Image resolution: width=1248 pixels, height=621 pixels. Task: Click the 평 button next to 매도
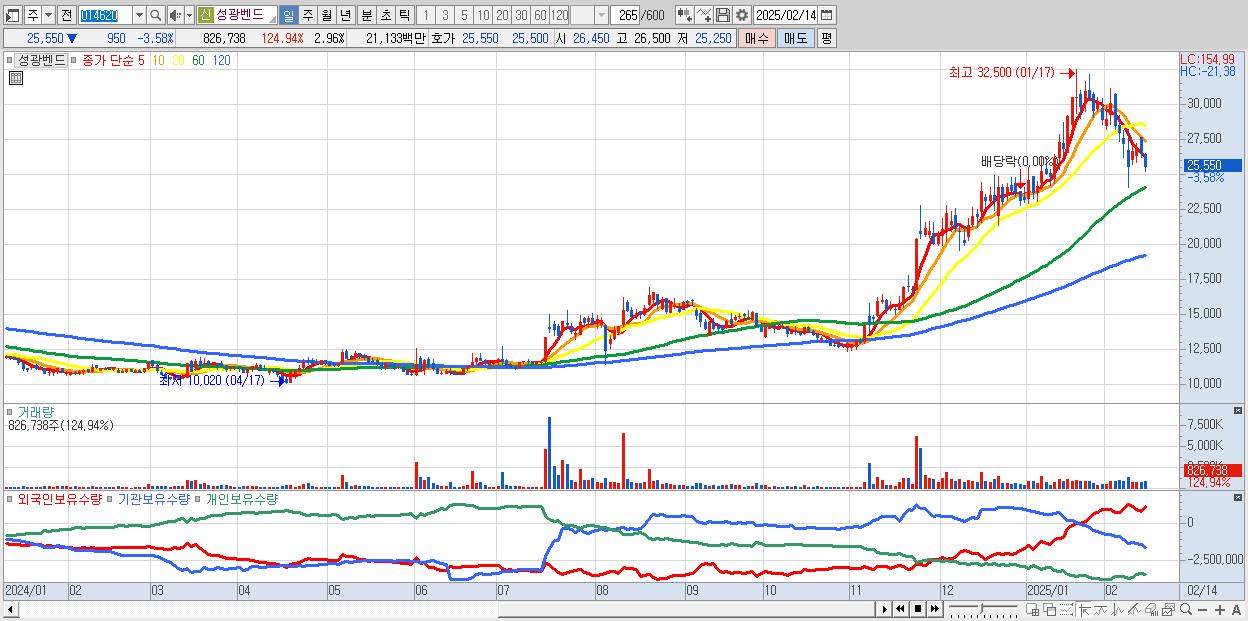tap(826, 38)
